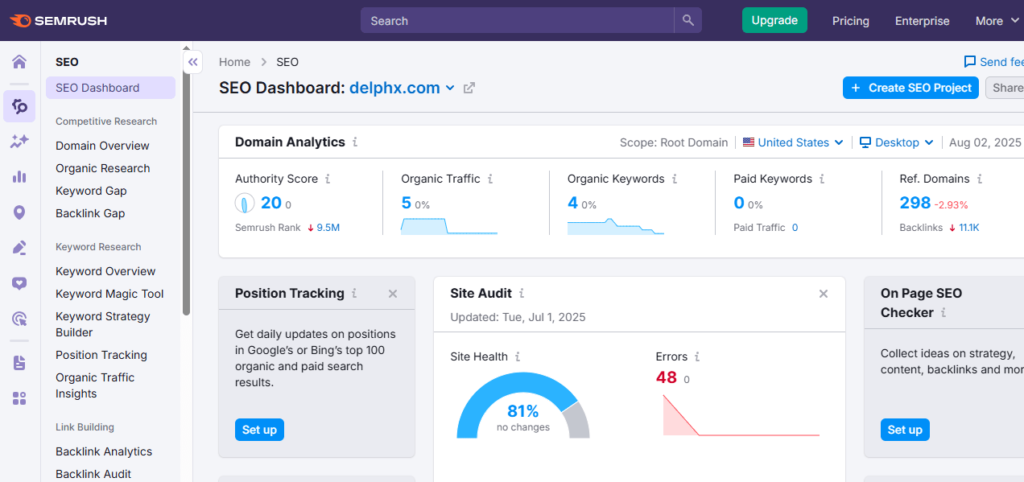The width and height of the screenshot is (1024, 482).
Task: Click Semrush Rank value 9.5M
Action: pyautogui.click(x=328, y=228)
